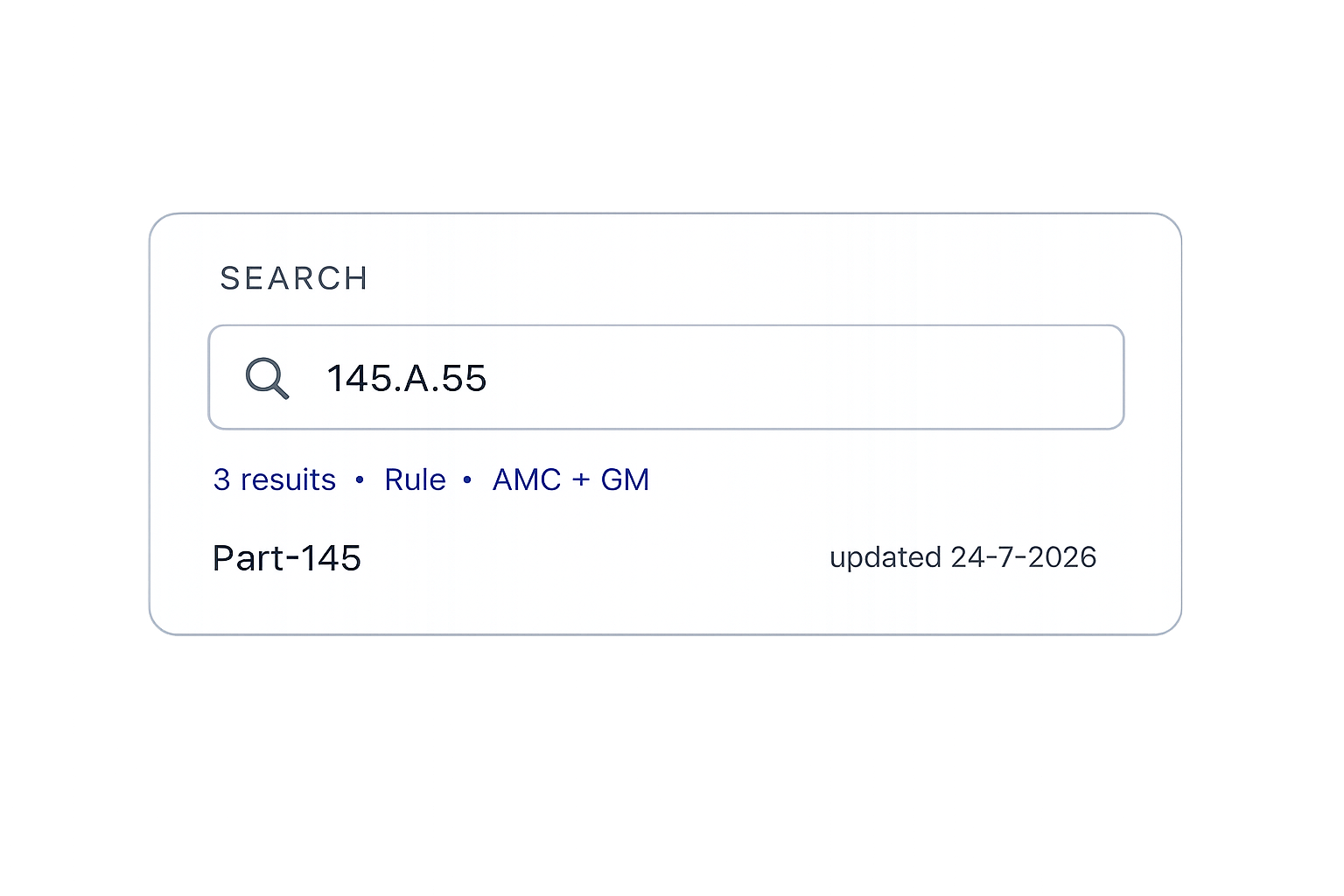This screenshot has width=1344, height=896.
Task: Show AMC + GM material results
Action: point(570,479)
